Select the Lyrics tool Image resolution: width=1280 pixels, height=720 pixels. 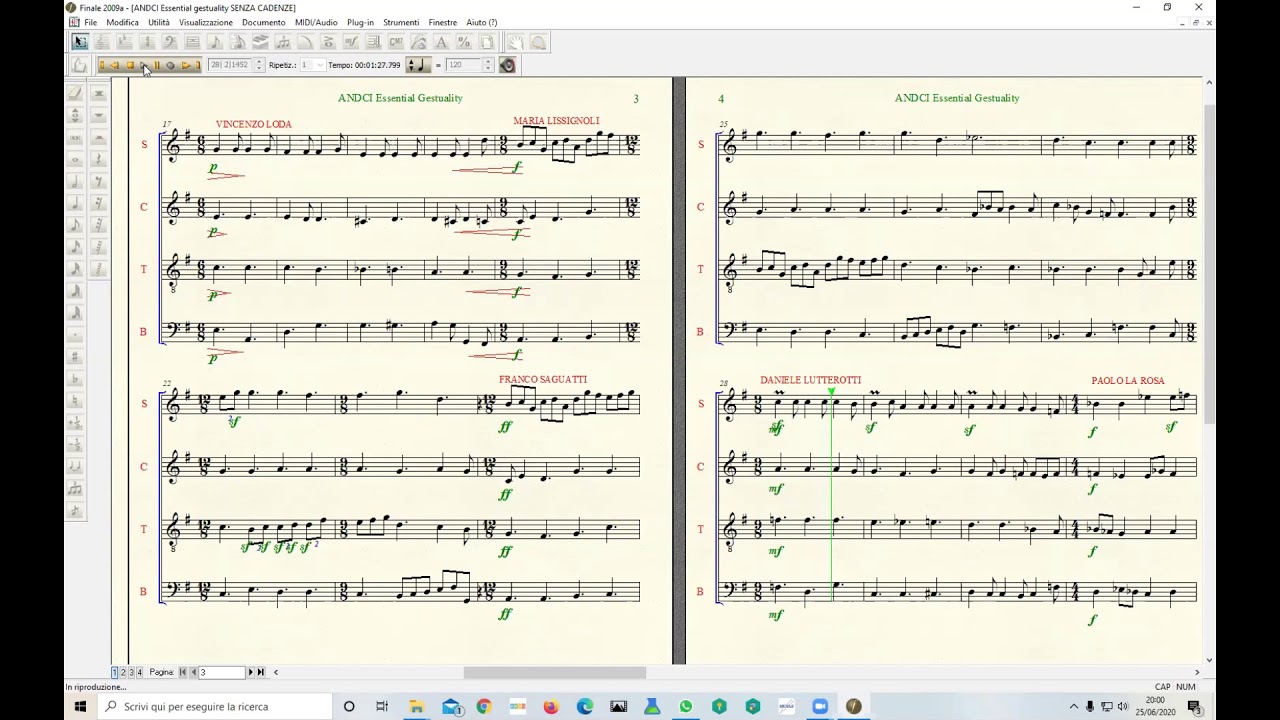[419, 42]
